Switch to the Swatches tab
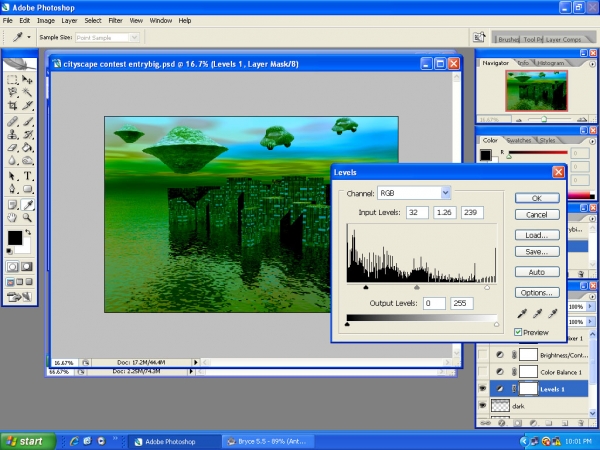Viewport: 600px width, 450px height. click(518, 140)
